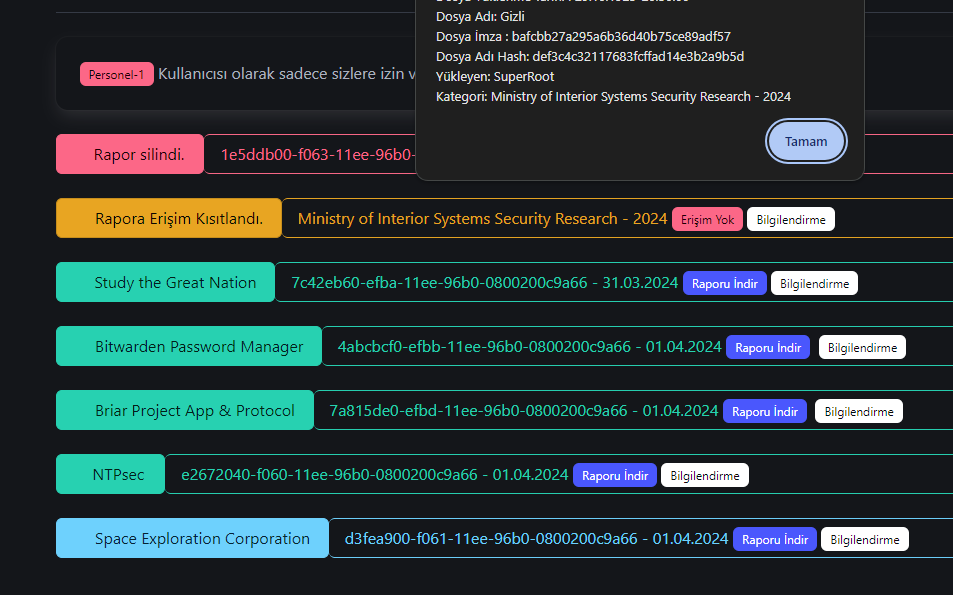The width and height of the screenshot is (953, 595).
Task: Download the NTPsec report
Action: coord(614,475)
